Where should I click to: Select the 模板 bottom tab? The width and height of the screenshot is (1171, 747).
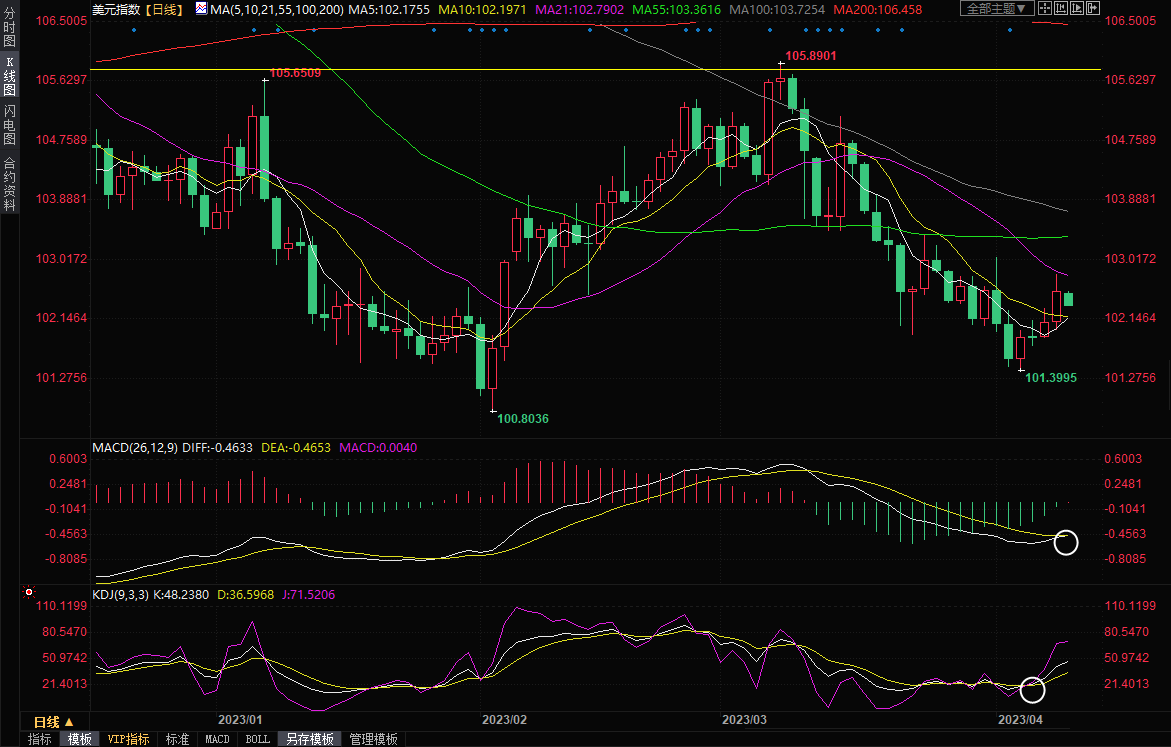click(x=80, y=739)
